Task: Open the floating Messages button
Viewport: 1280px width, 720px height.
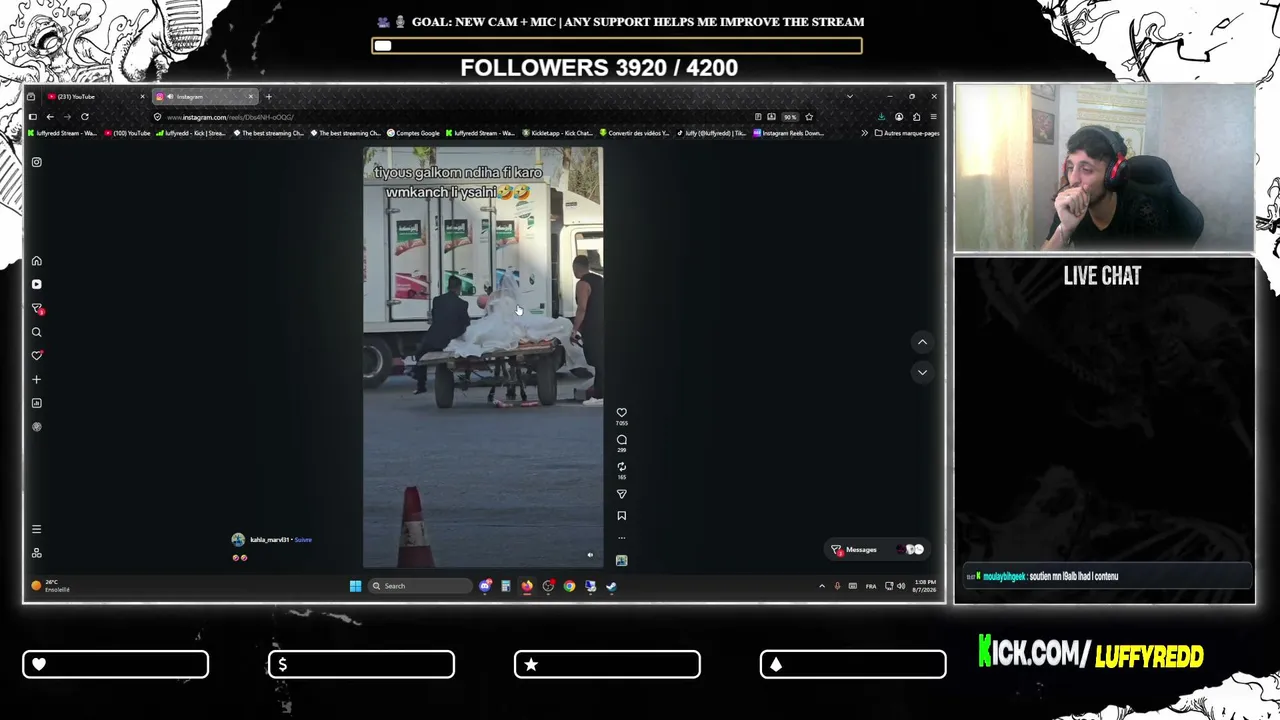Action: click(x=878, y=549)
